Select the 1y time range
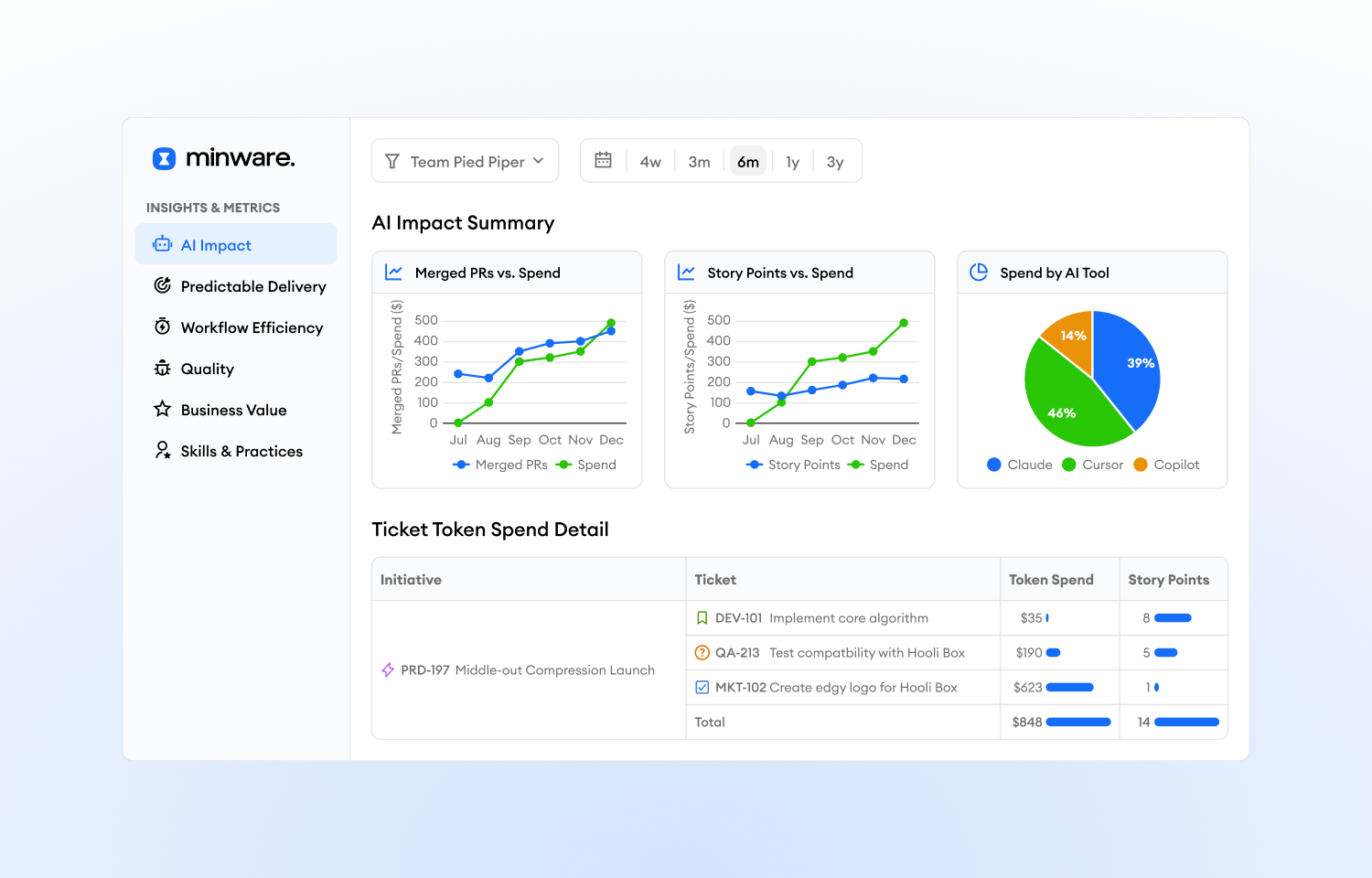The image size is (1372, 878). 793,161
